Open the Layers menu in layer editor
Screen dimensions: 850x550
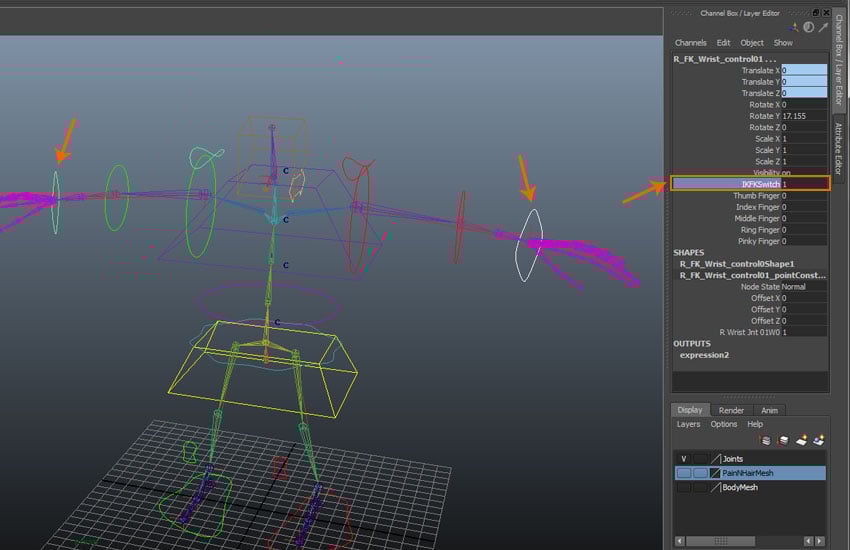688,424
